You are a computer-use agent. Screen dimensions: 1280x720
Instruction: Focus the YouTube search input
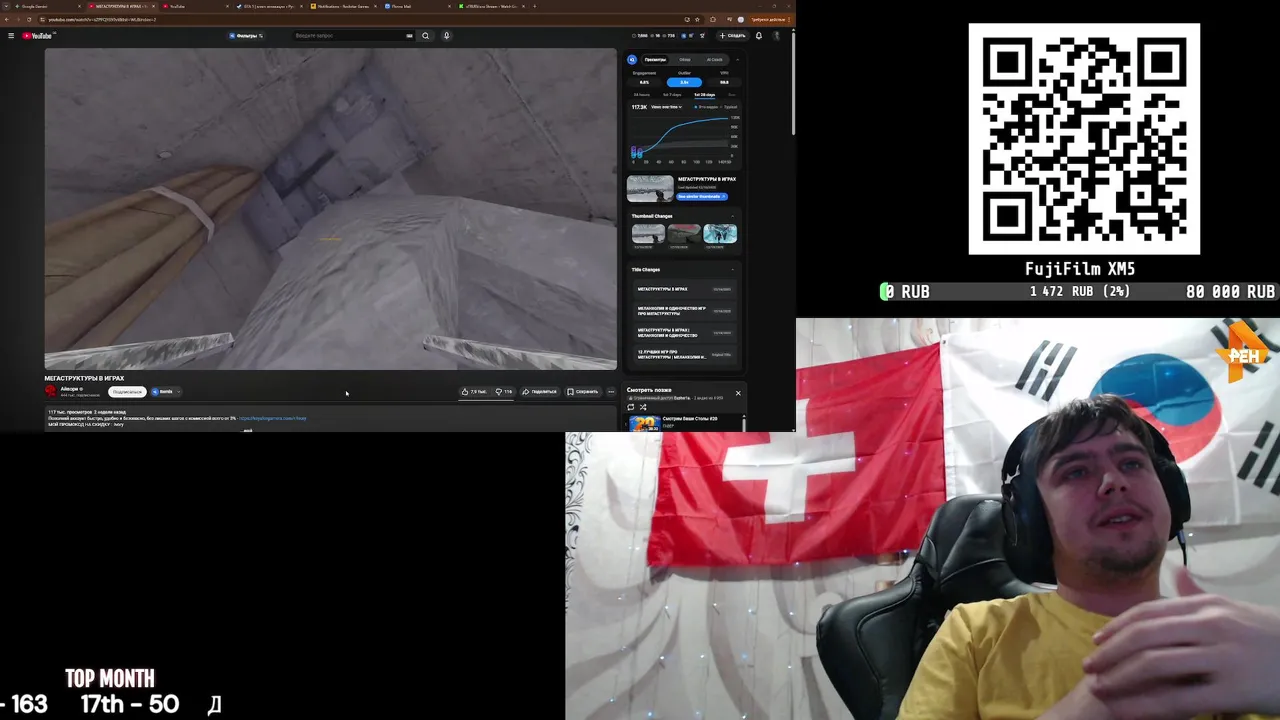348,36
